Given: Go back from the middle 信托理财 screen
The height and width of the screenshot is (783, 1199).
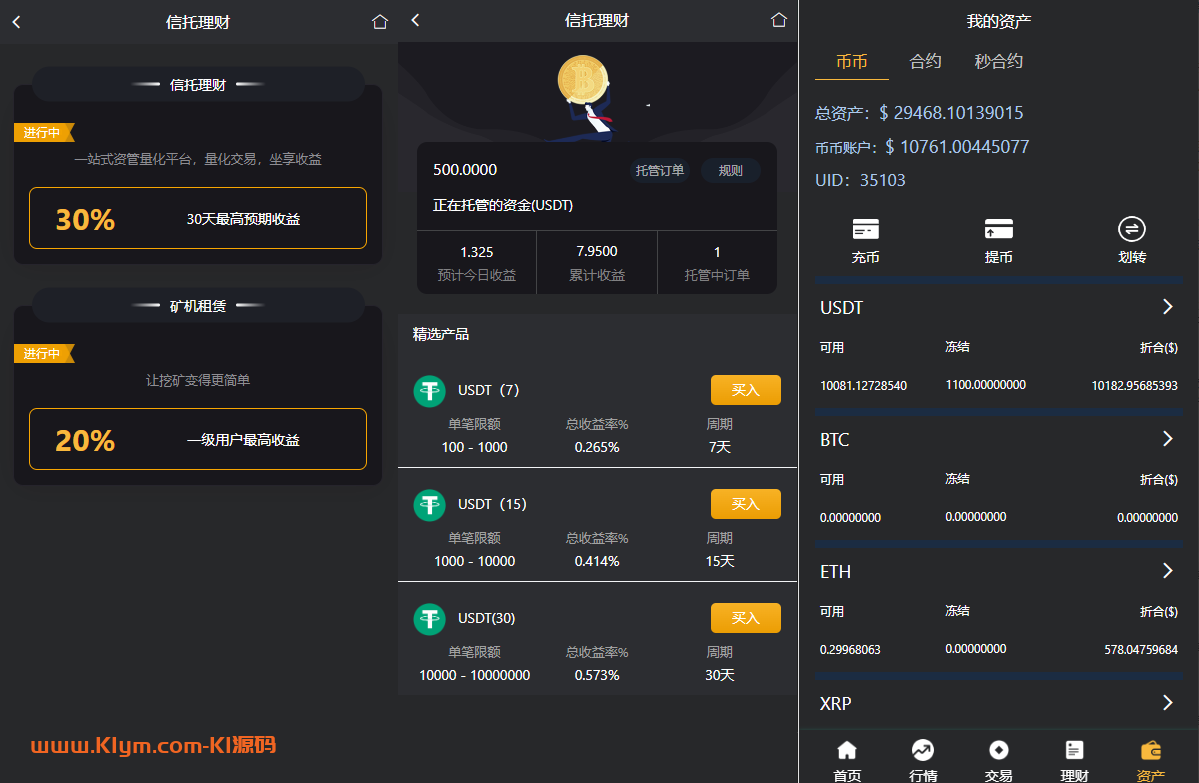Looking at the screenshot, I should pos(415,20).
